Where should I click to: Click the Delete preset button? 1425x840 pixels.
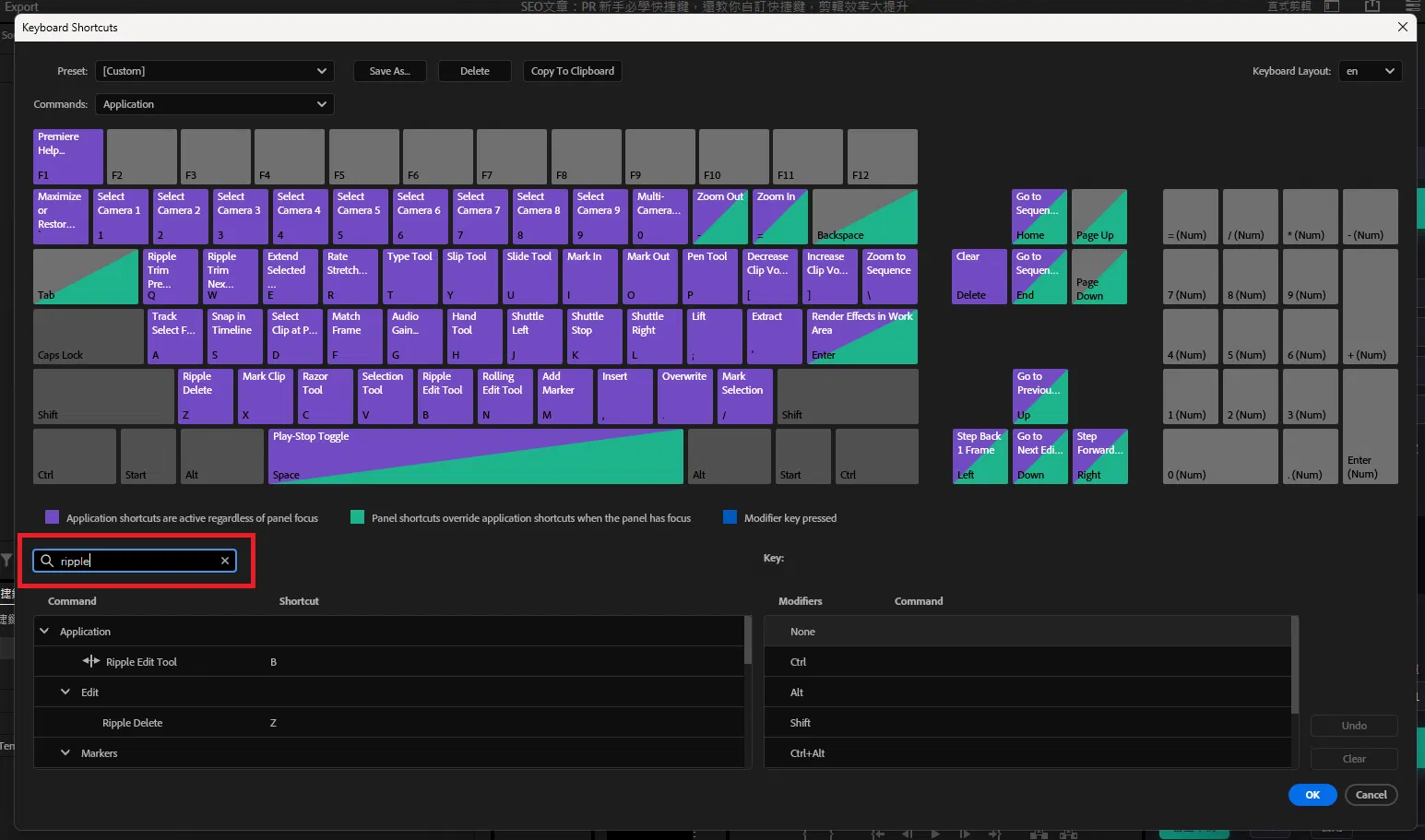pos(475,71)
